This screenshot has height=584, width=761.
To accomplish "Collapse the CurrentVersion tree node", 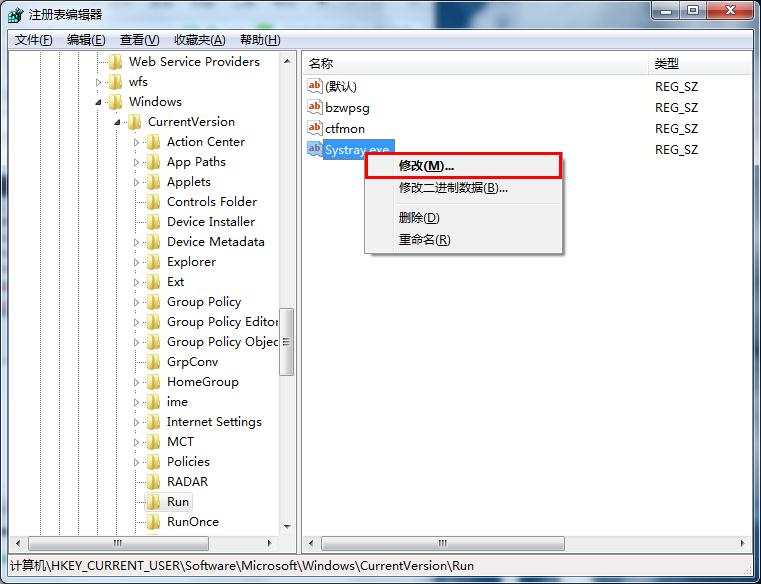I will point(117,122).
